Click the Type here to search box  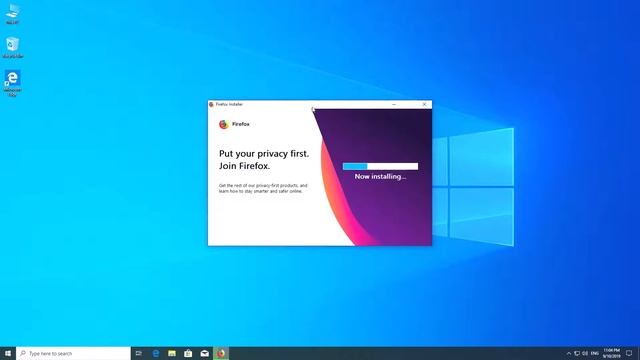pyautogui.click(x=73, y=353)
